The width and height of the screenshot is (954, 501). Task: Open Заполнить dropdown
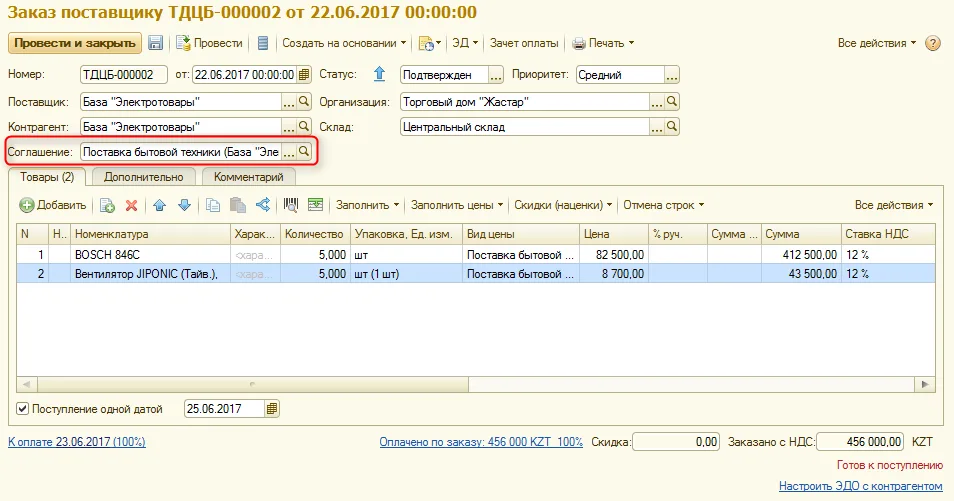367,205
